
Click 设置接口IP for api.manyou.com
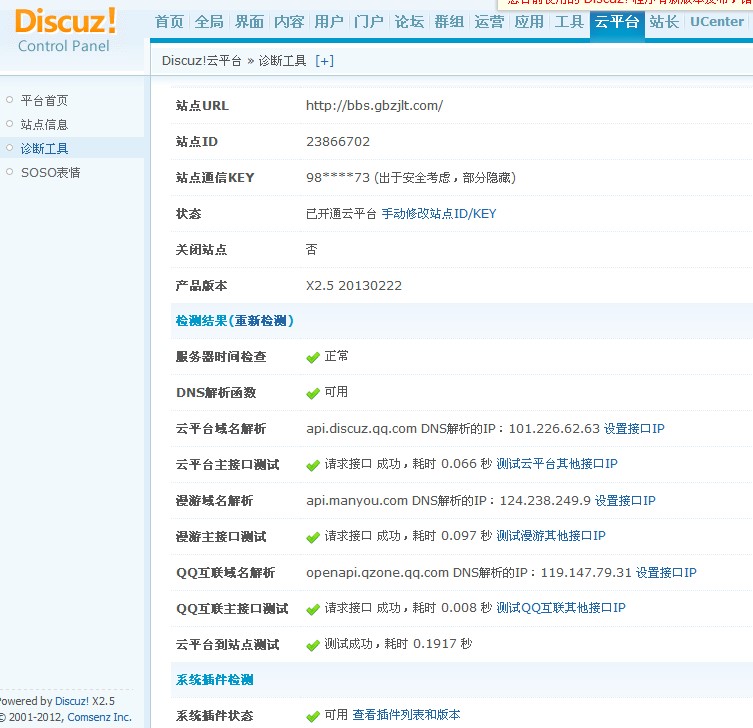(625, 500)
